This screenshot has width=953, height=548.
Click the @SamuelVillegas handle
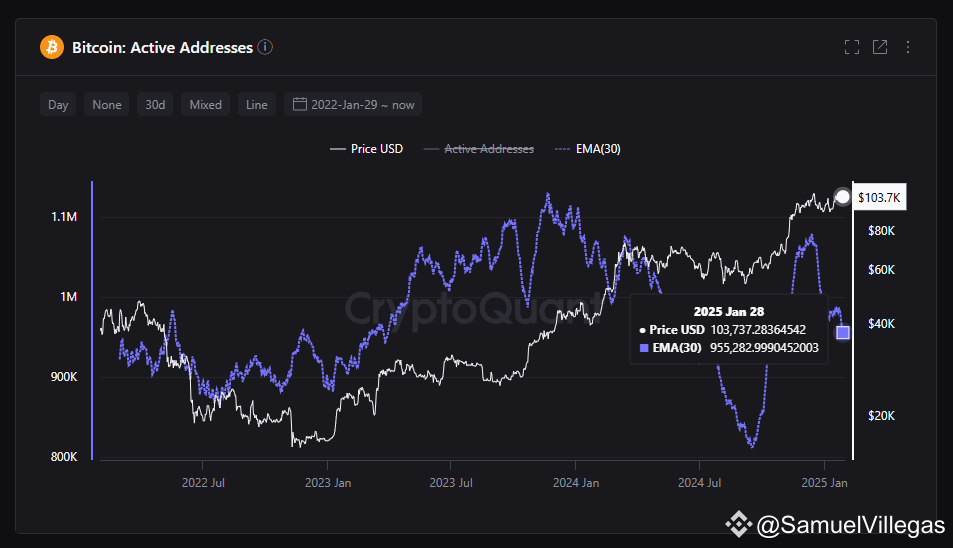(850, 525)
